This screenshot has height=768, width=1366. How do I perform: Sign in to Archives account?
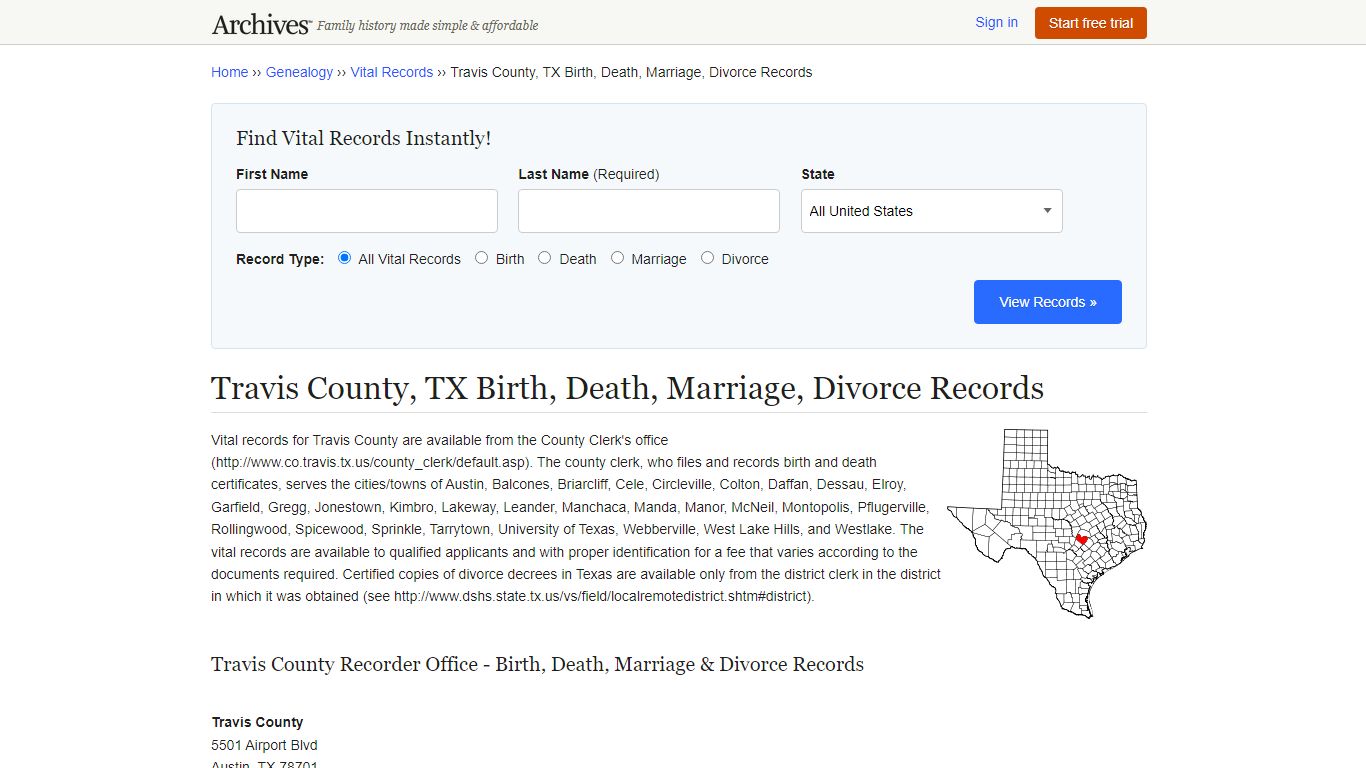pyautogui.click(x=996, y=22)
